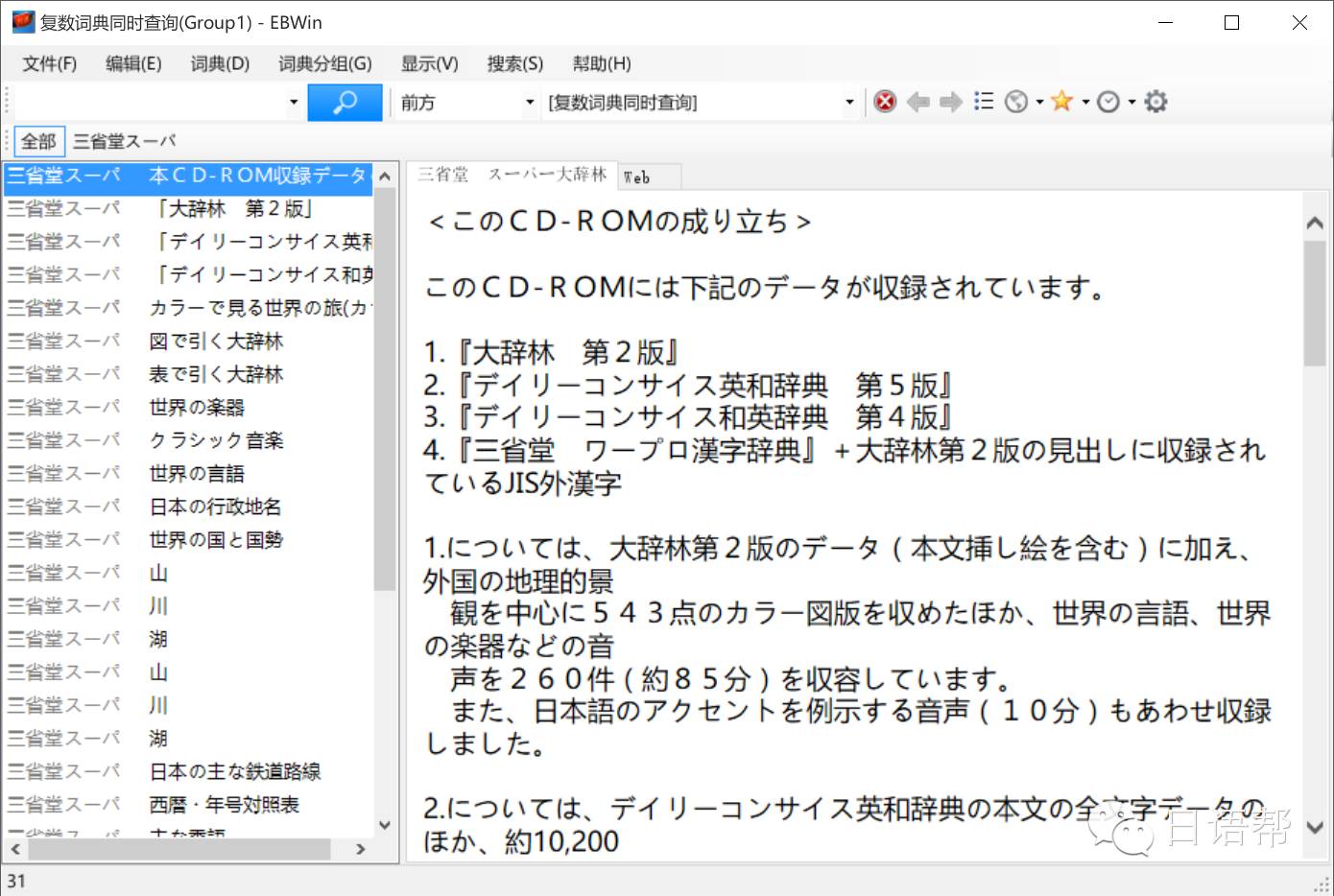Click the red stop search icon
This screenshot has width=1334, height=896.
point(885,102)
